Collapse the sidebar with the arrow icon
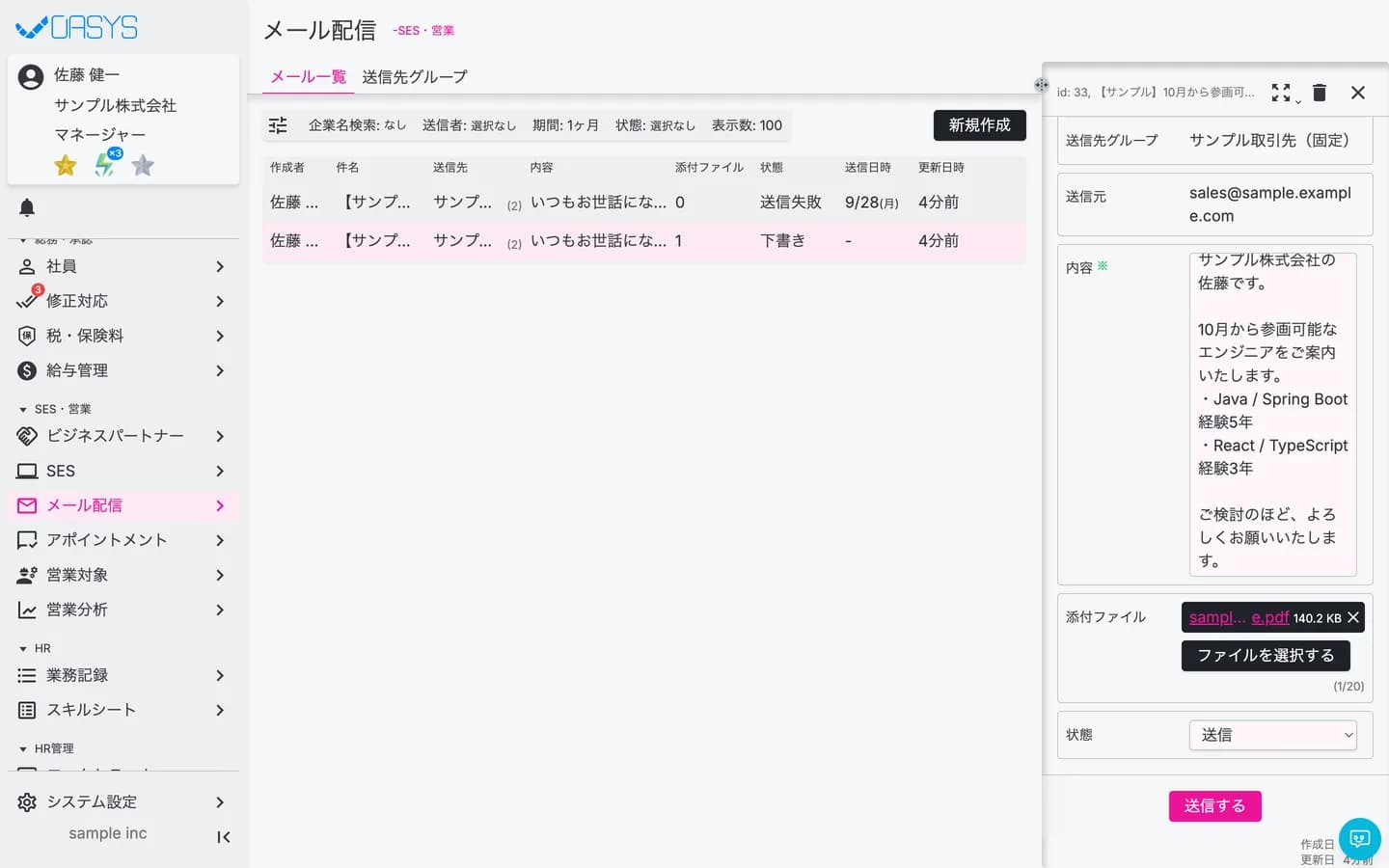 pos(224,837)
